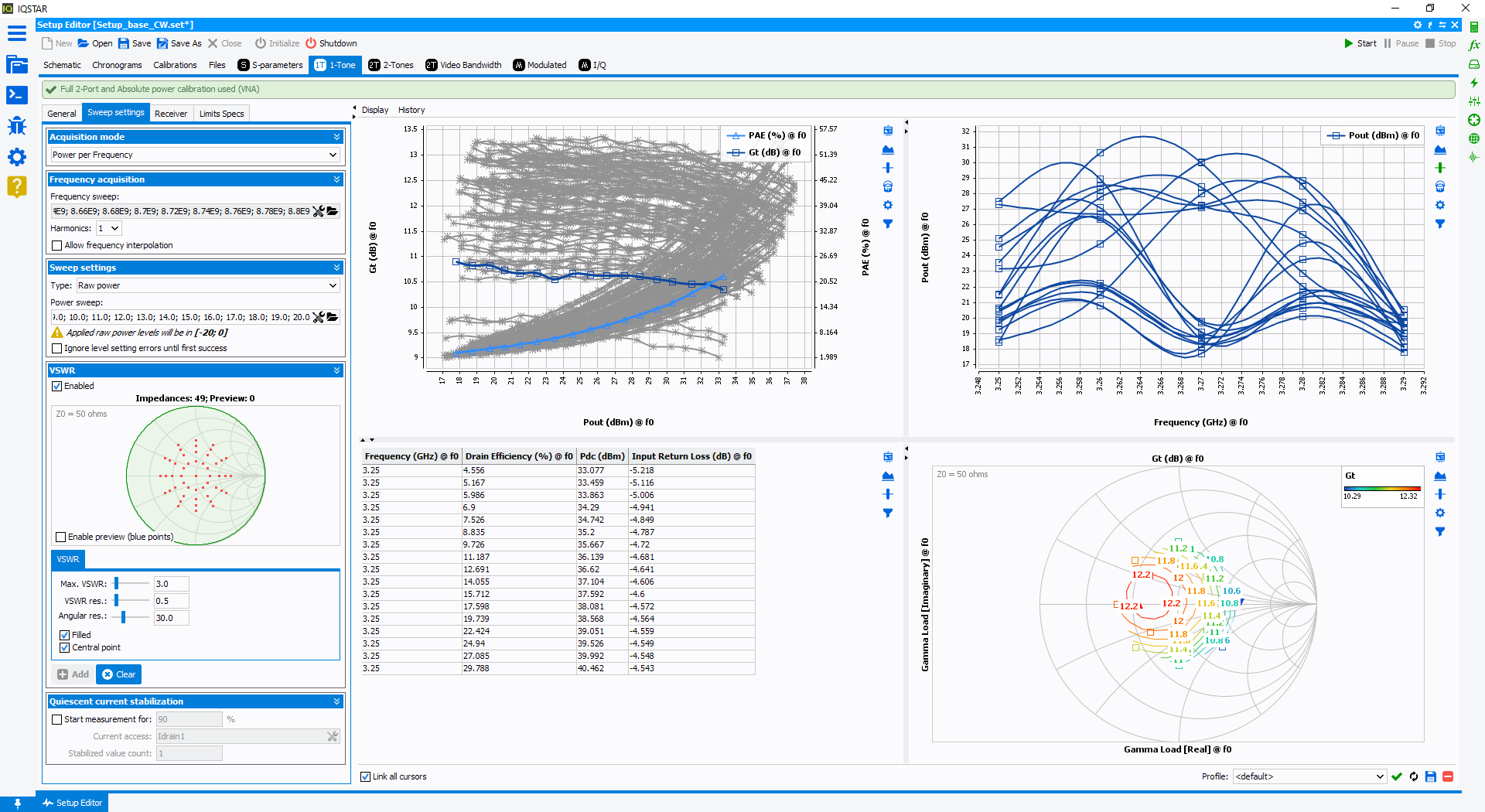Open gear settings beside the Gt Smith chart
Viewport: 1485px width, 812px height.
coord(1440,513)
